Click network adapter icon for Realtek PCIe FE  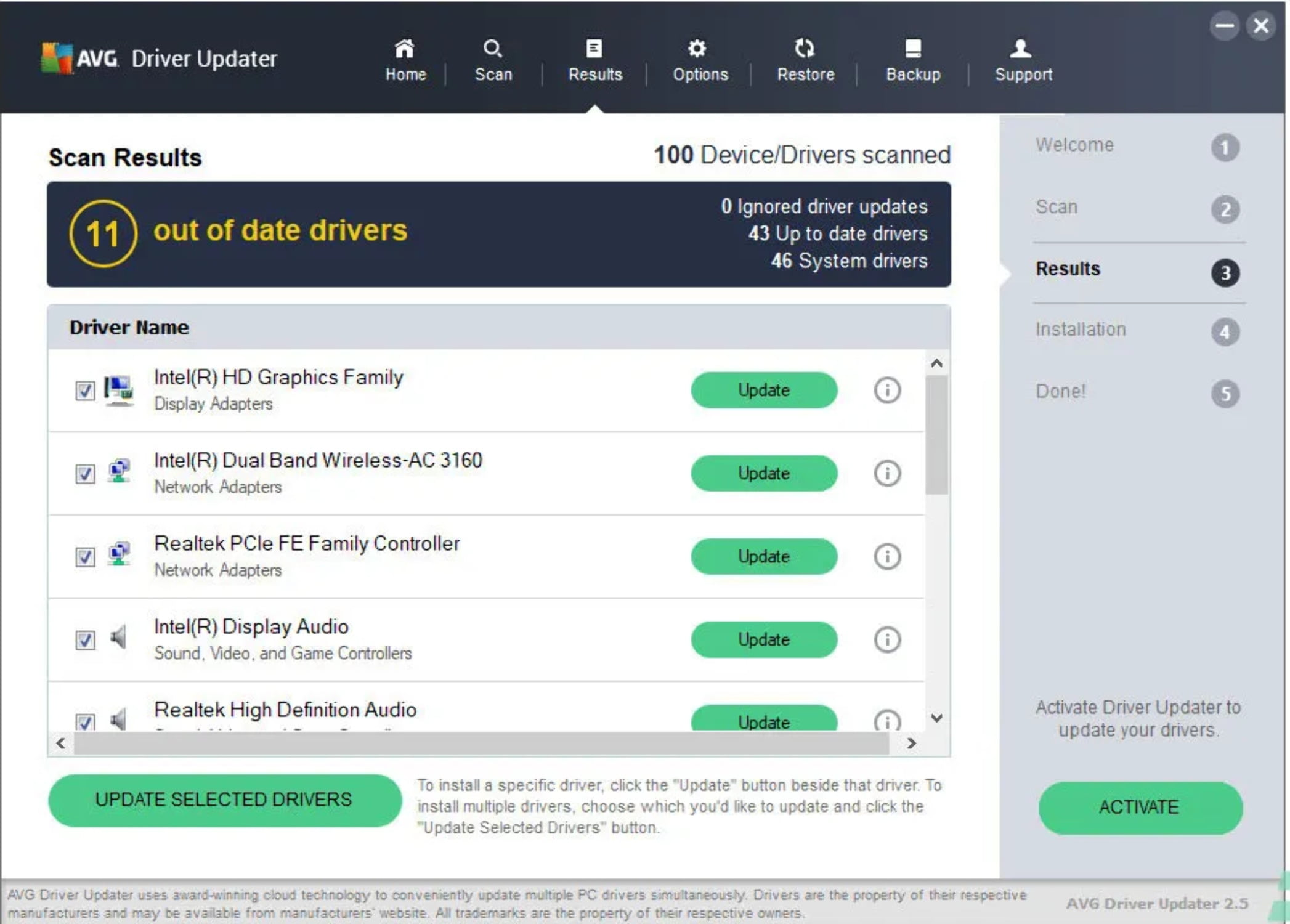tap(119, 555)
